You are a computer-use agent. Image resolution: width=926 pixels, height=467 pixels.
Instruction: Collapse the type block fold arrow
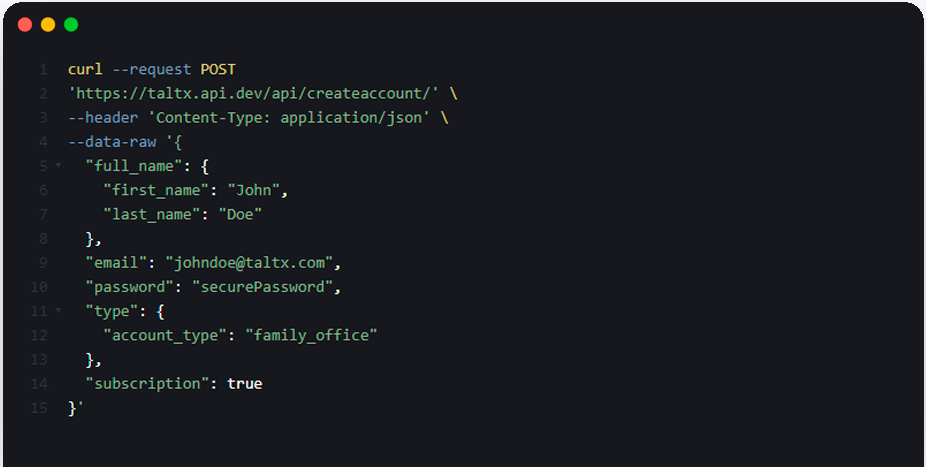[58, 310]
